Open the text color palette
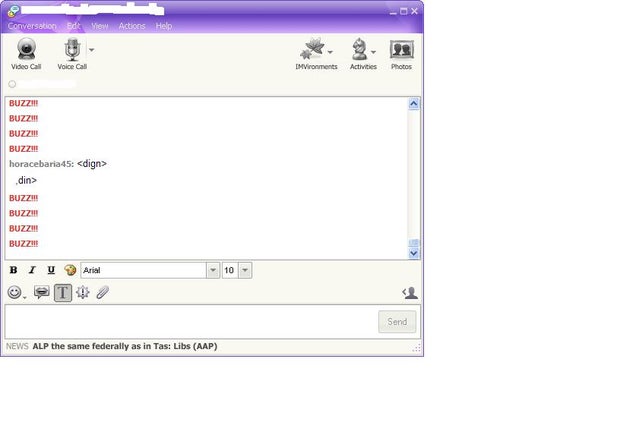This screenshot has height=444, width=620. (x=70, y=270)
